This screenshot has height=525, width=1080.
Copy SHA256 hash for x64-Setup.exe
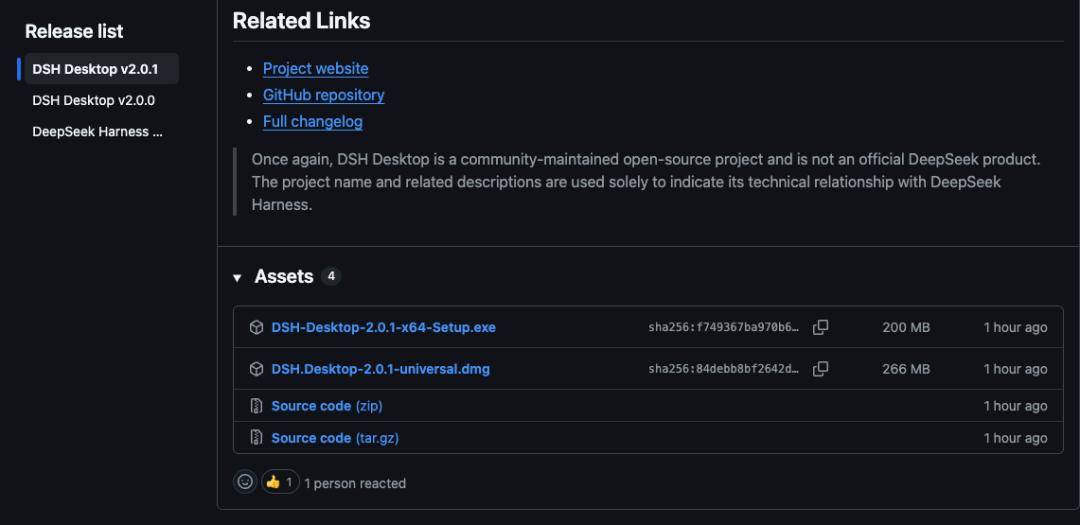click(x=820, y=327)
